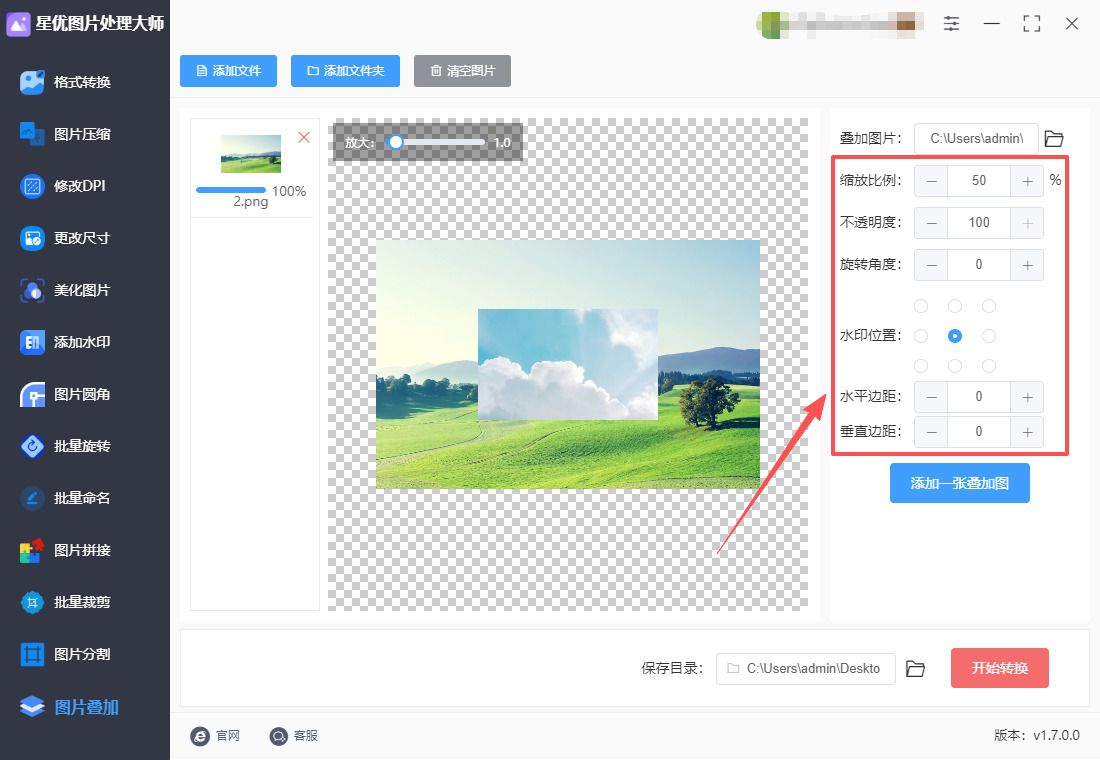
Task: Open the settings sliders icon in title bar
Action: (x=951, y=24)
